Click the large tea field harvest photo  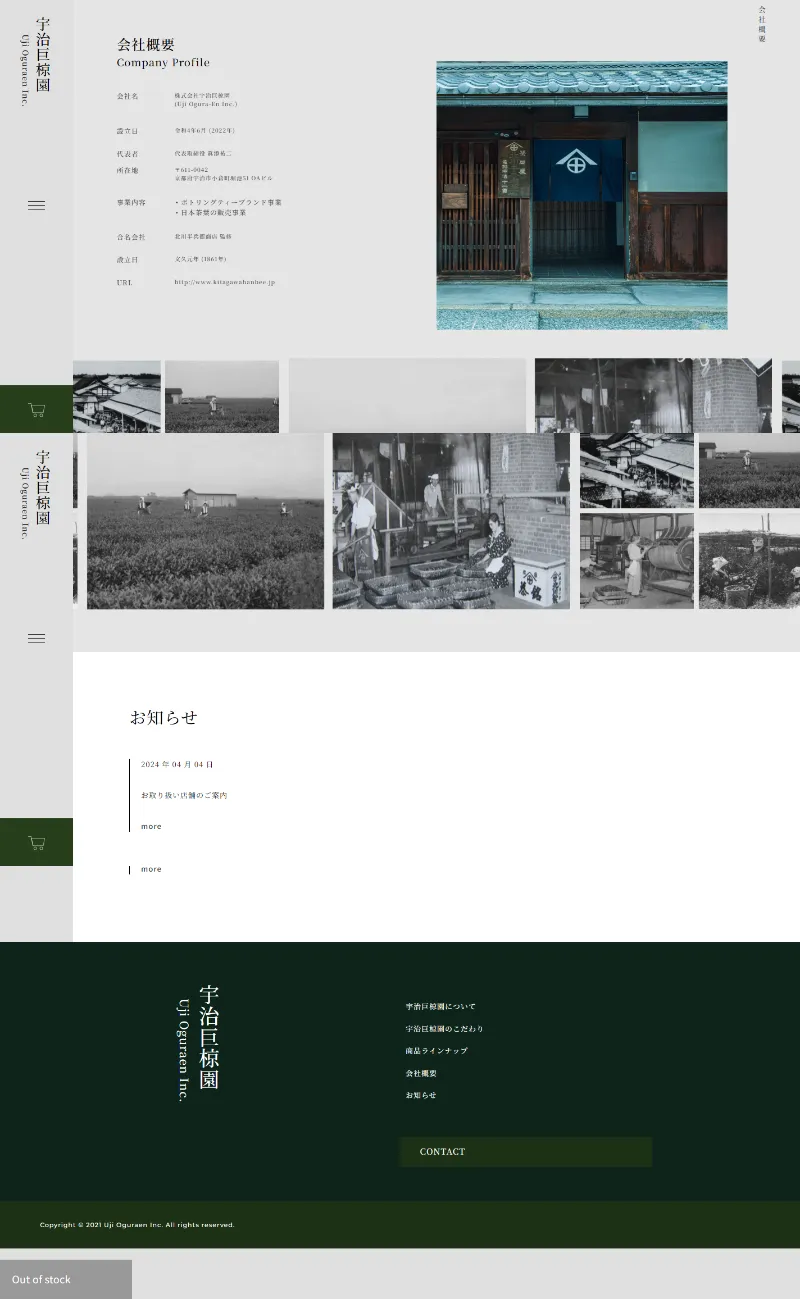tap(205, 521)
